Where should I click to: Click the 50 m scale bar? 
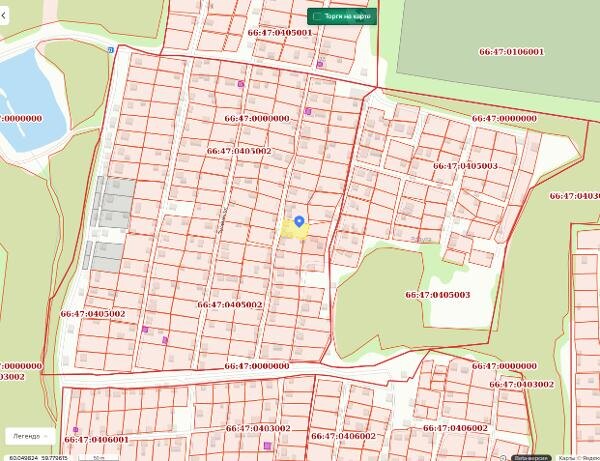coord(99,458)
